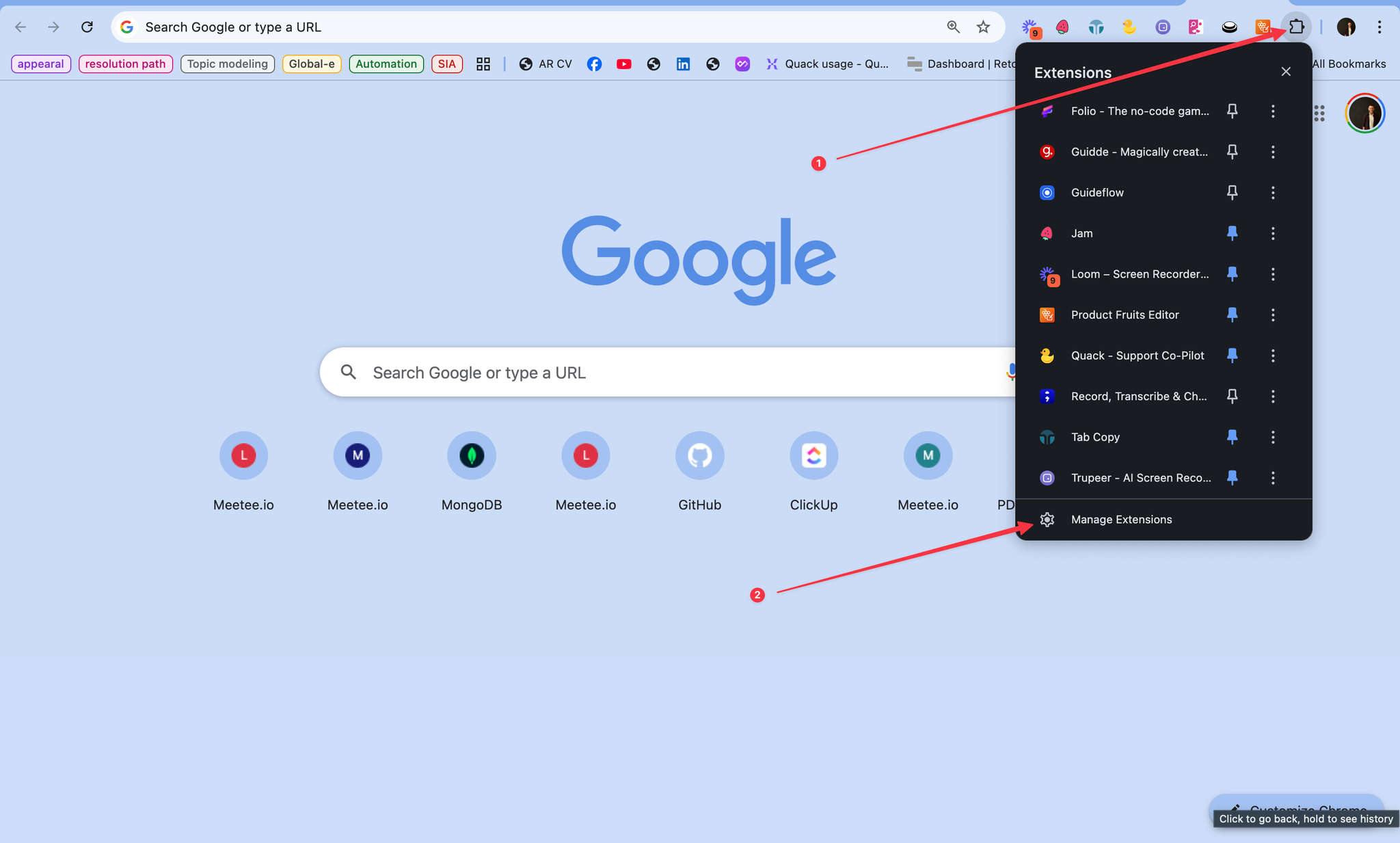
Task: Open the Facebook bookmark icon
Action: [594, 64]
